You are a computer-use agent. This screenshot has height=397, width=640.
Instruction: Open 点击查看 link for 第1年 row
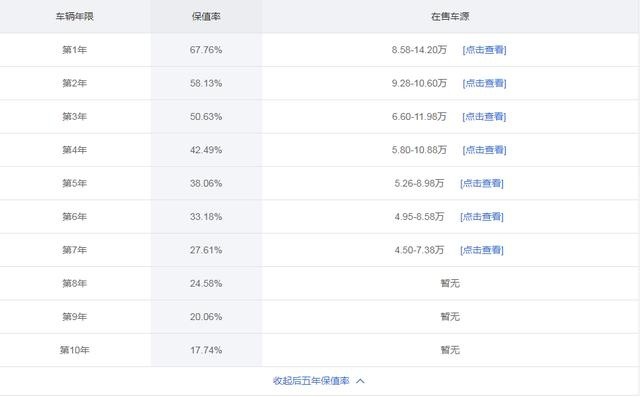click(x=484, y=50)
